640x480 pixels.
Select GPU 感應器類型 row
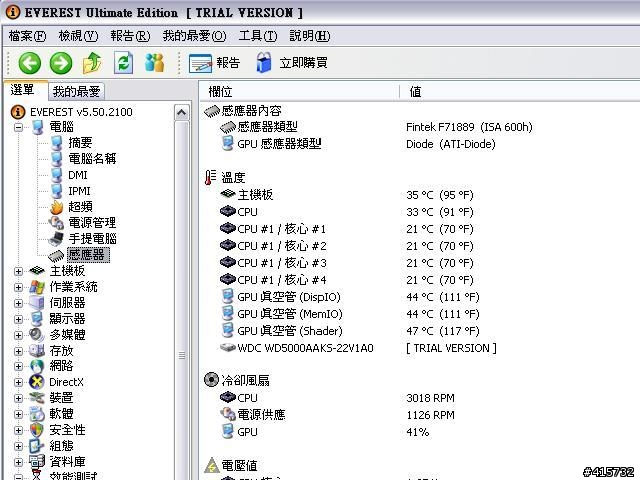click(420, 144)
